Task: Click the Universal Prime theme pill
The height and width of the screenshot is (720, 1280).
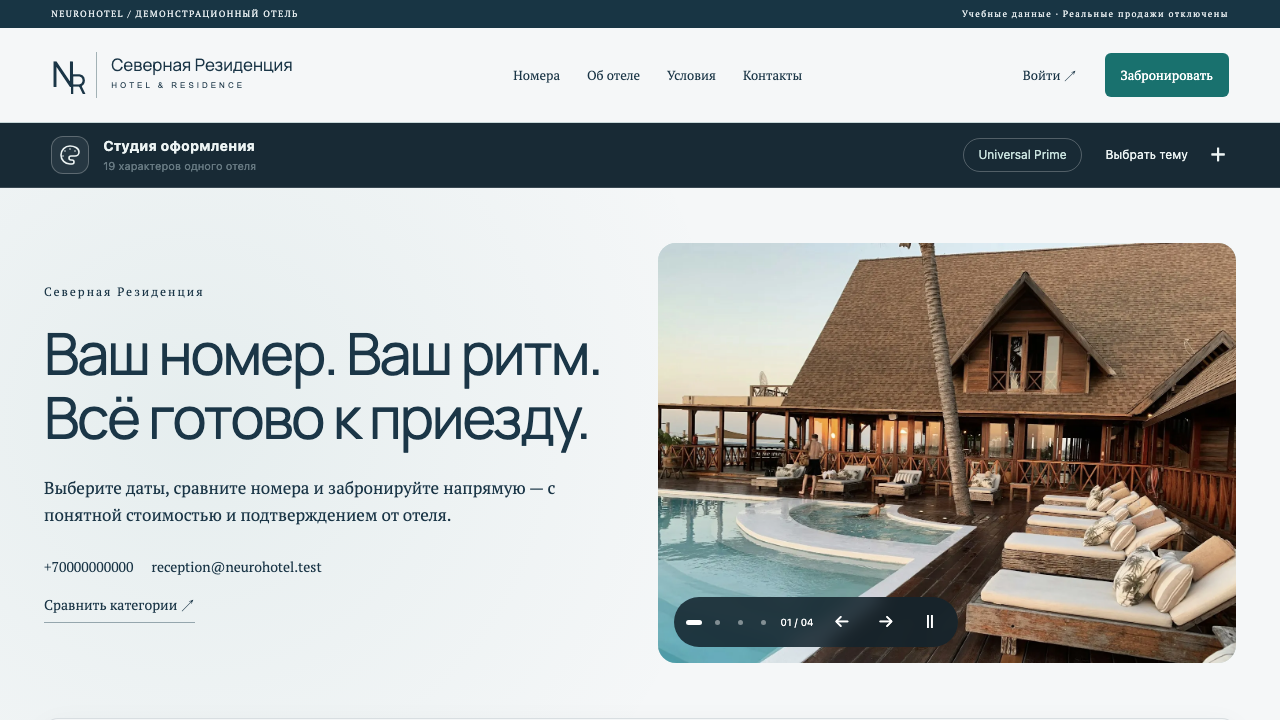Action: click(1022, 155)
